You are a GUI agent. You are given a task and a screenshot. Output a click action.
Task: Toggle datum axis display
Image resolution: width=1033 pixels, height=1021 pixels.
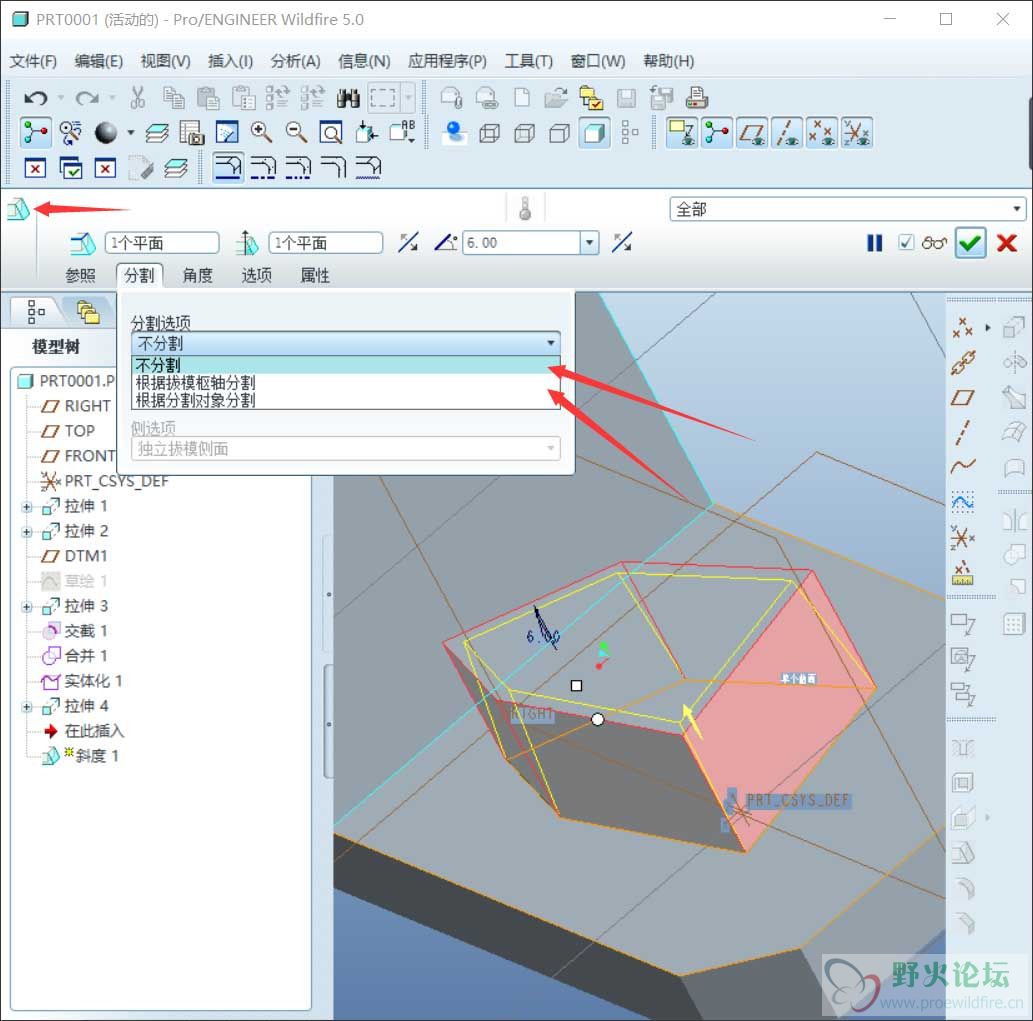click(x=786, y=133)
